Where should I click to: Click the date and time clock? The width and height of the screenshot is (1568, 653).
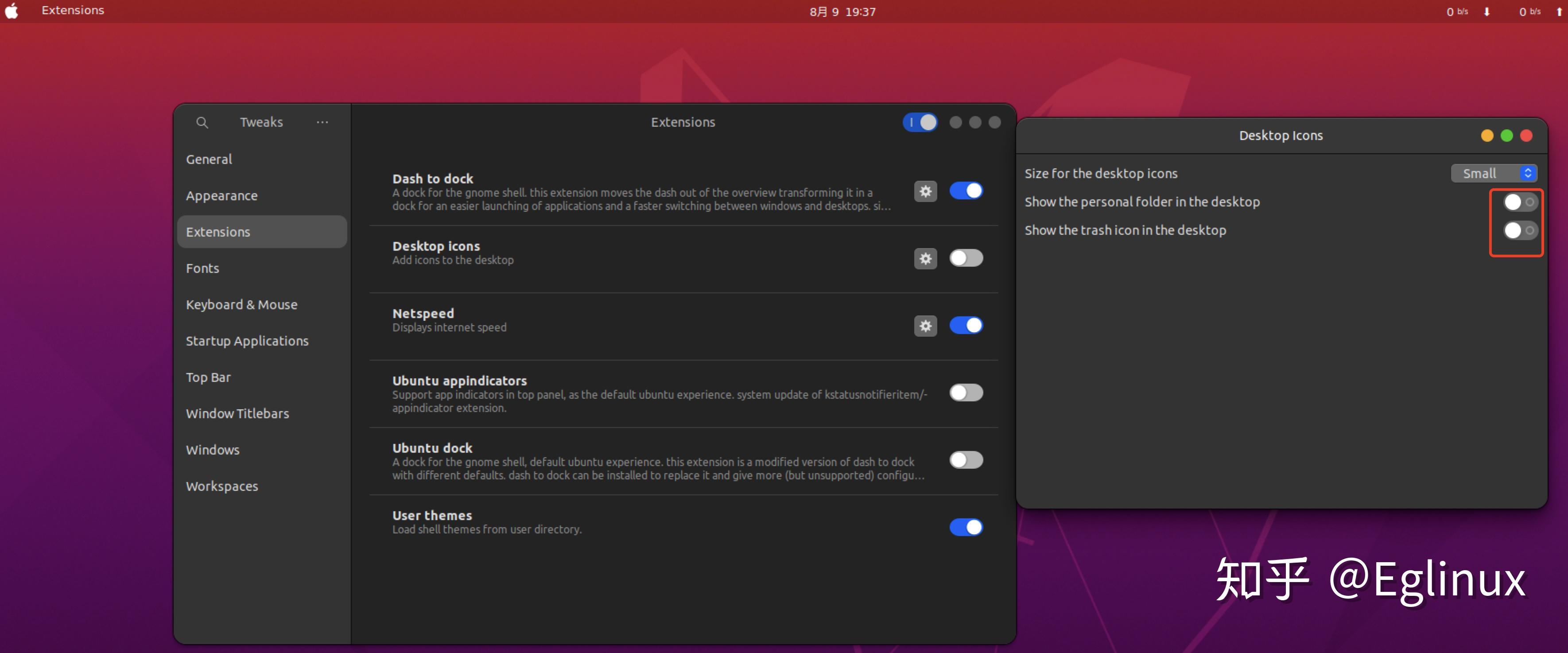coord(842,12)
